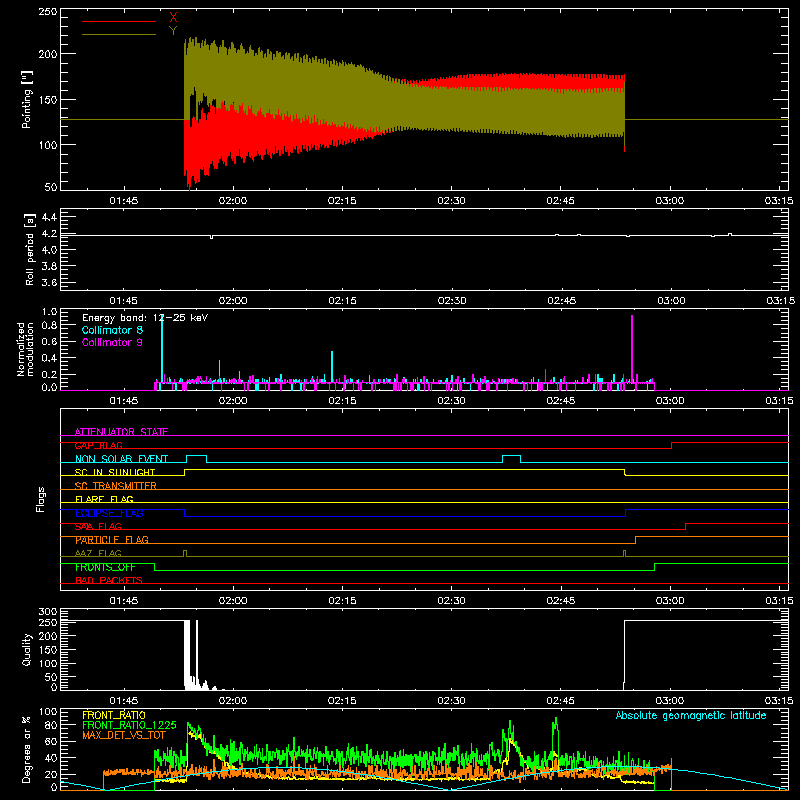
Task: Select the ATTENUATOR_STATE flag label
Action: coord(121,432)
